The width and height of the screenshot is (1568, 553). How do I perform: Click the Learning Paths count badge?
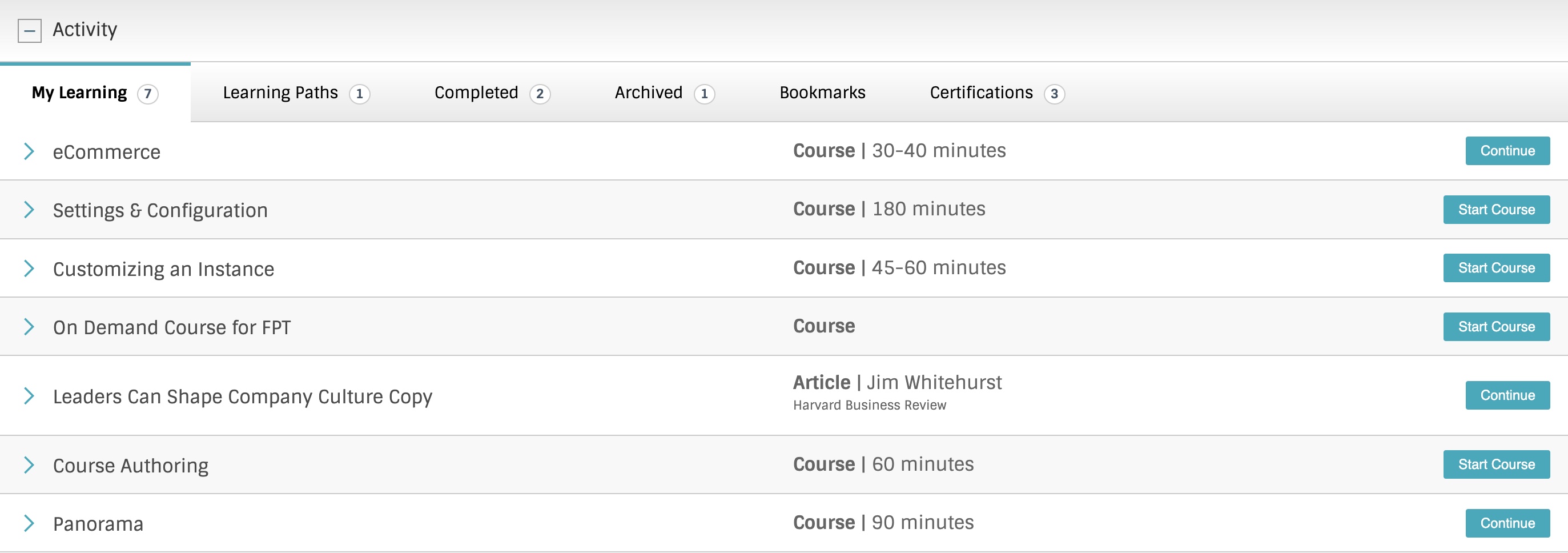point(360,94)
